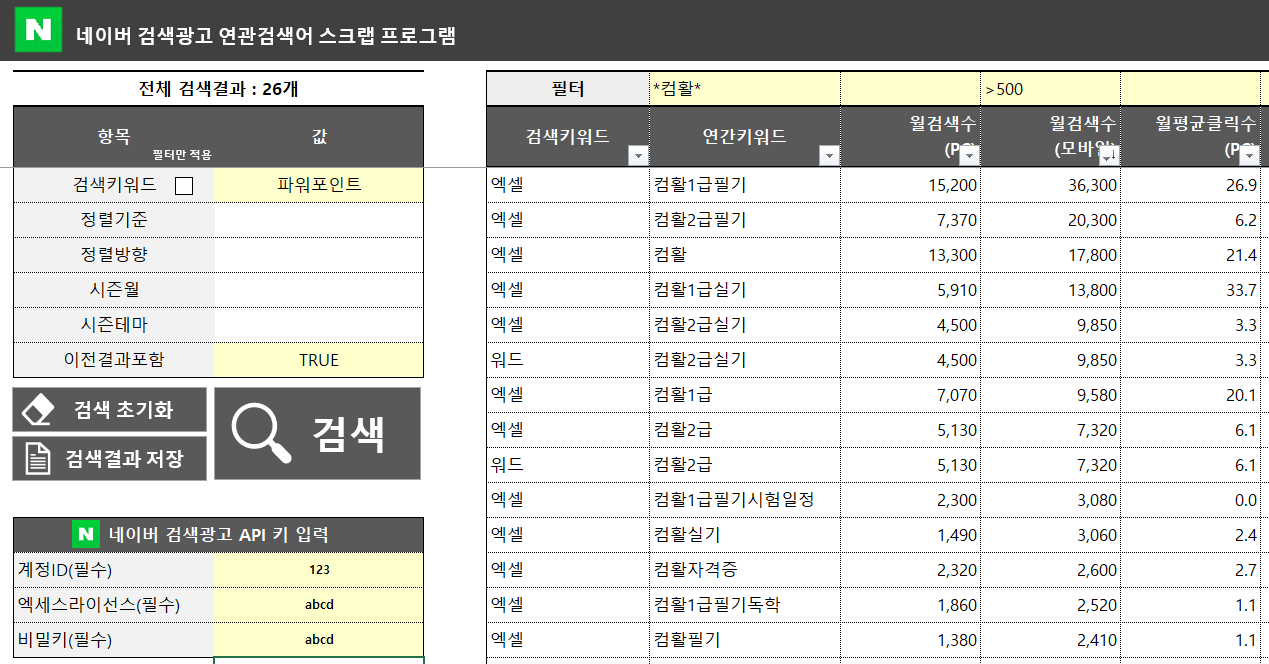
Task: Select the 컴활1급필기 keyword cell
Action: (x=745, y=185)
